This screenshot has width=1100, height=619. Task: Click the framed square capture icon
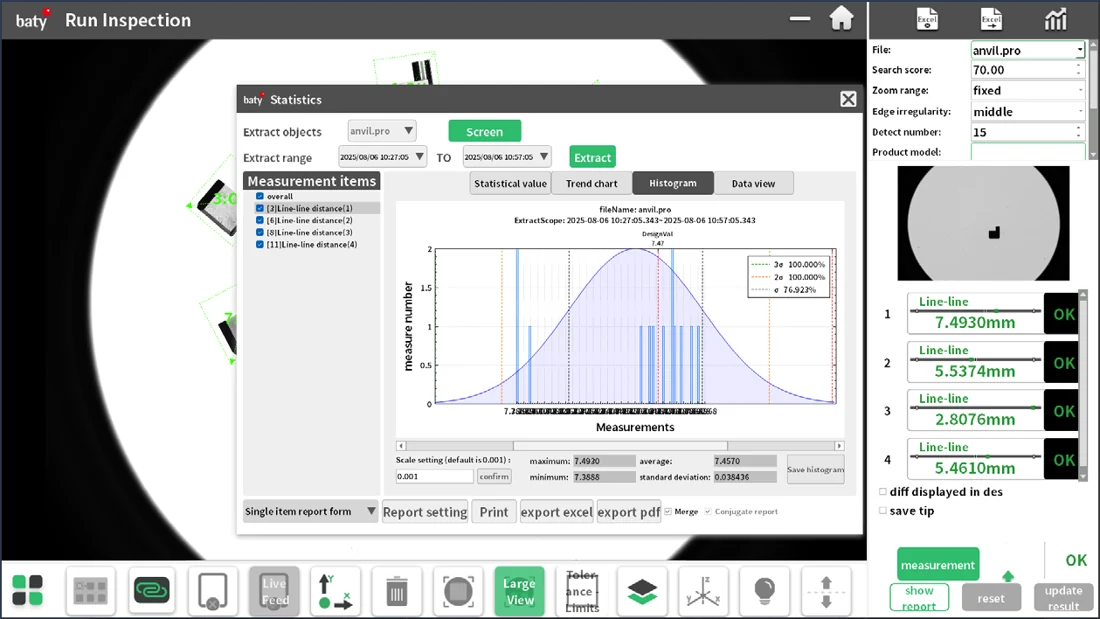click(x=457, y=591)
